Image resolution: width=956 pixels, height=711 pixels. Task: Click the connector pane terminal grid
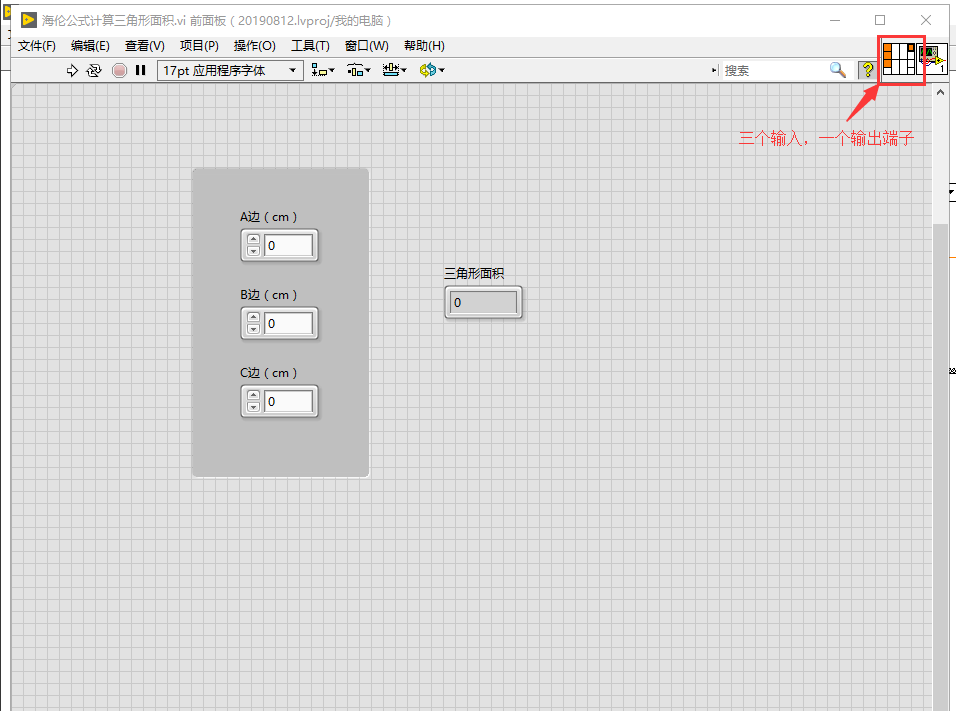click(x=899, y=59)
